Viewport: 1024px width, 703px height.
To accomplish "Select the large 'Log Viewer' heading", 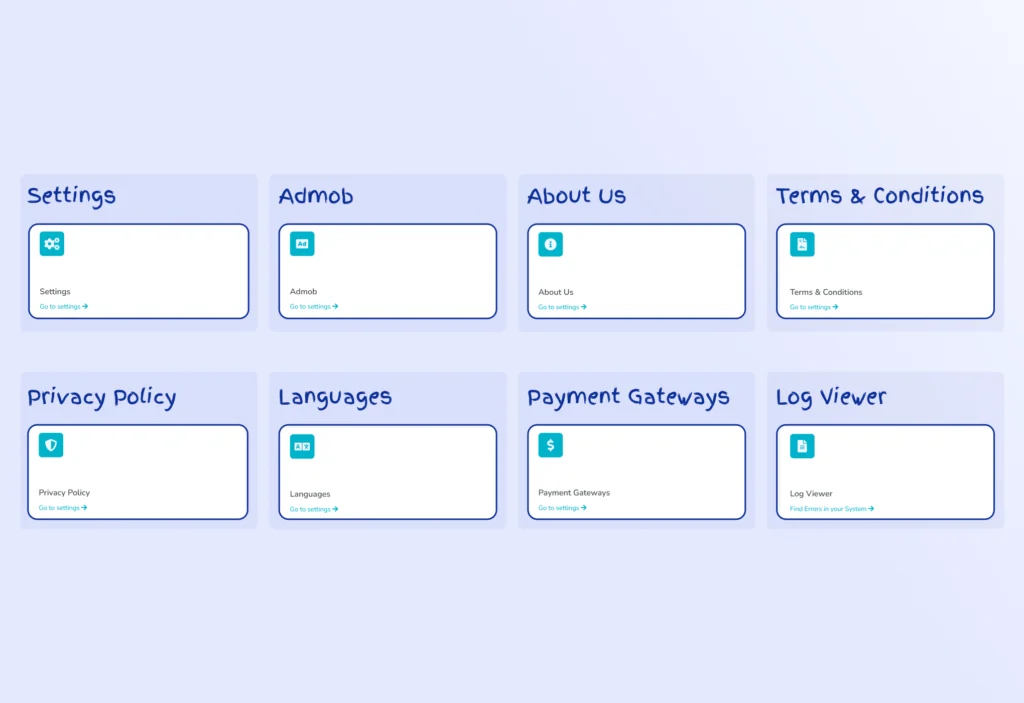I will tap(831, 397).
